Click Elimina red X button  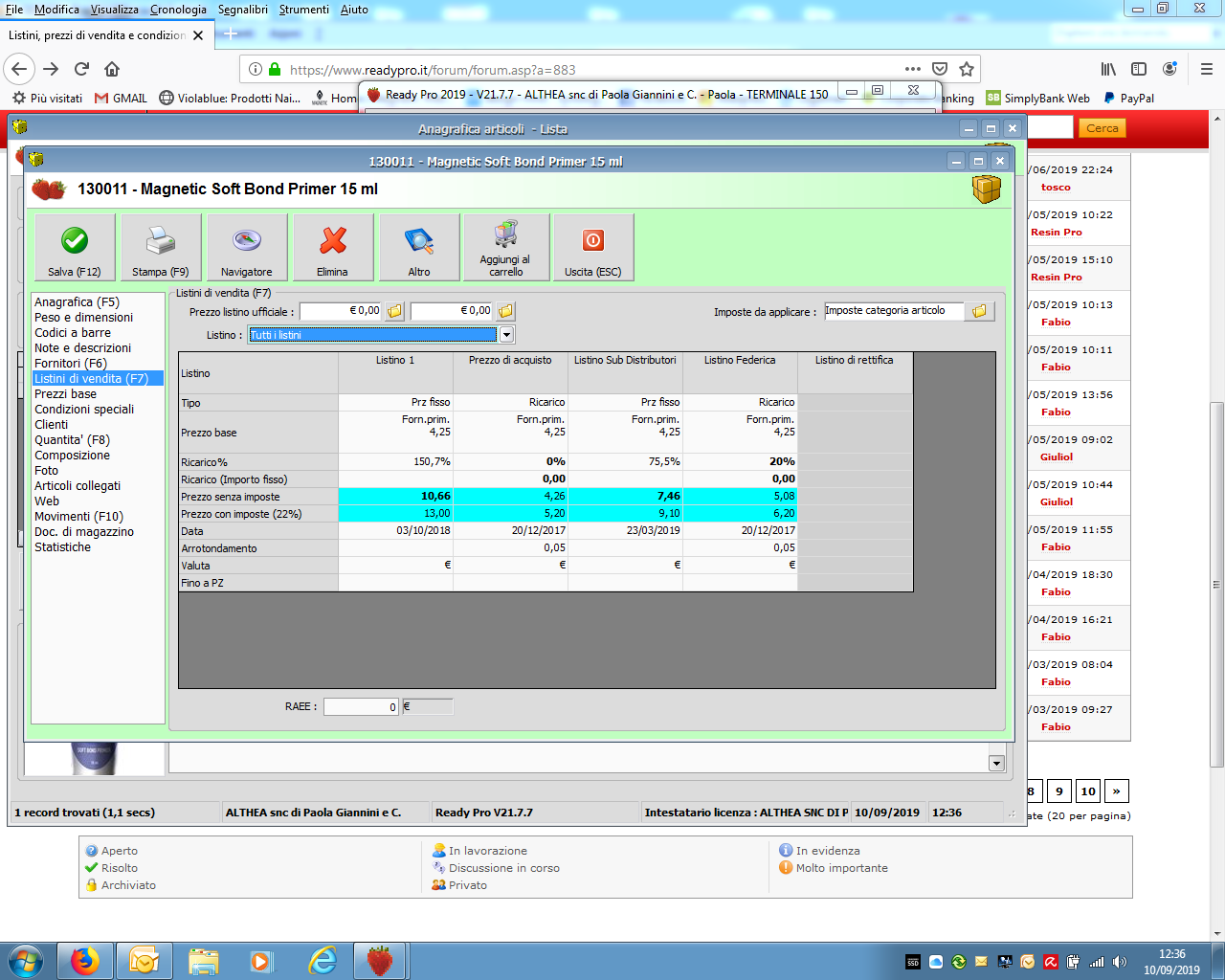(332, 247)
